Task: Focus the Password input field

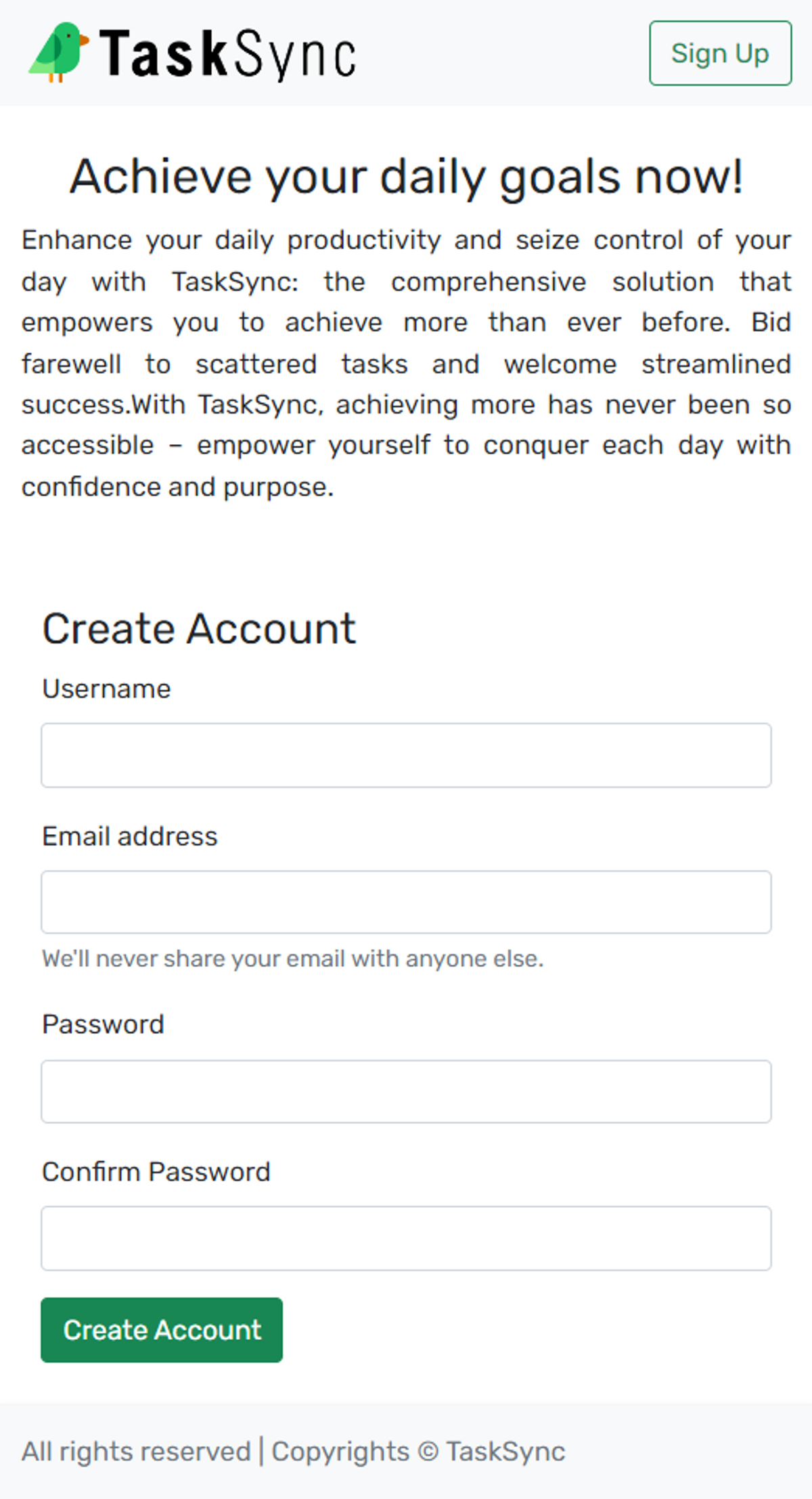Action: 406,1091
